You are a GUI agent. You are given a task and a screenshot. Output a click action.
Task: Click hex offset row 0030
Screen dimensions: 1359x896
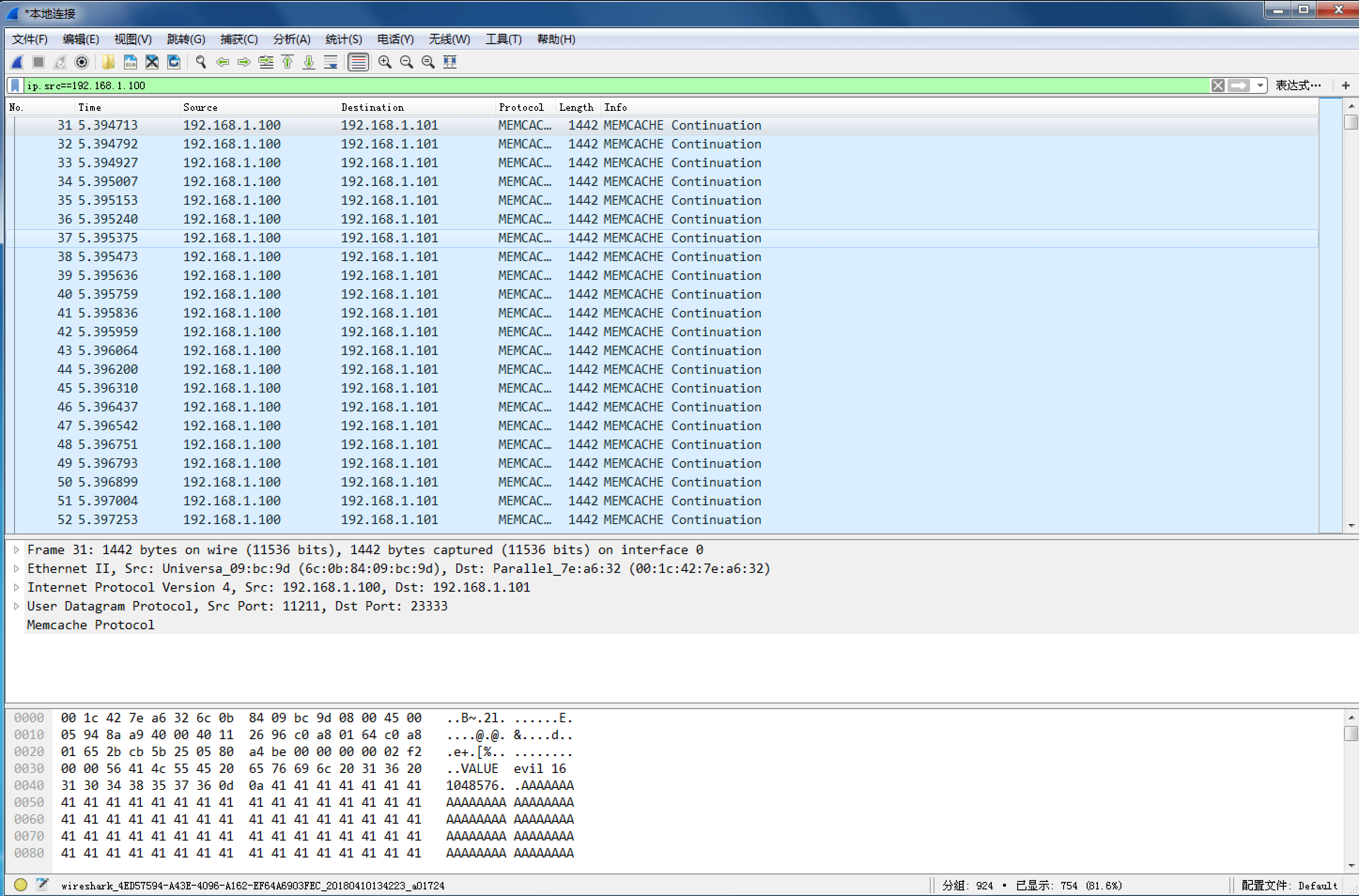(x=29, y=769)
